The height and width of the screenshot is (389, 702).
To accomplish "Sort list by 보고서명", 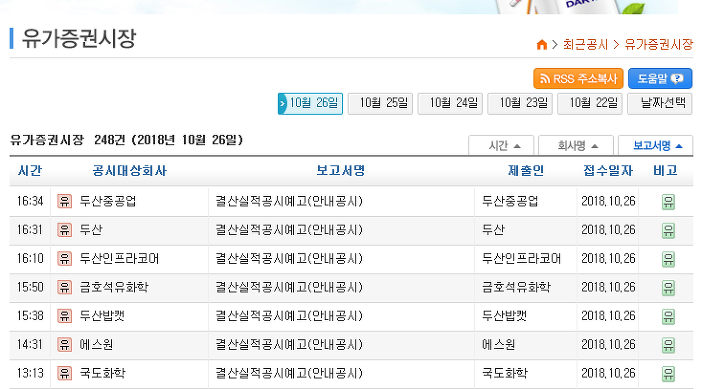I will coord(655,145).
